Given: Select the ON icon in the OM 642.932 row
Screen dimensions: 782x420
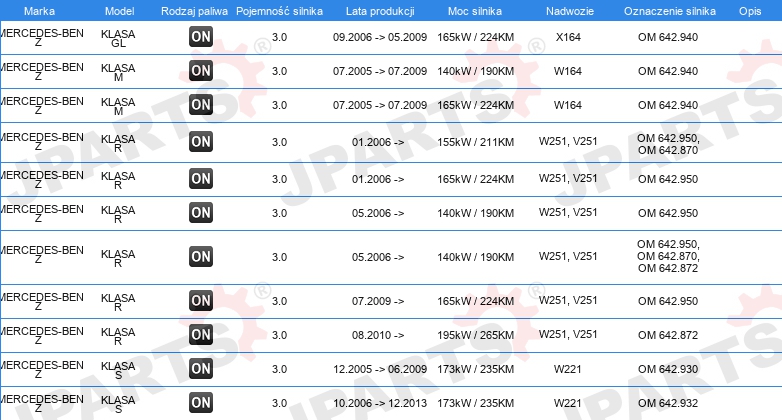Looking at the screenshot, I should tap(201, 403).
